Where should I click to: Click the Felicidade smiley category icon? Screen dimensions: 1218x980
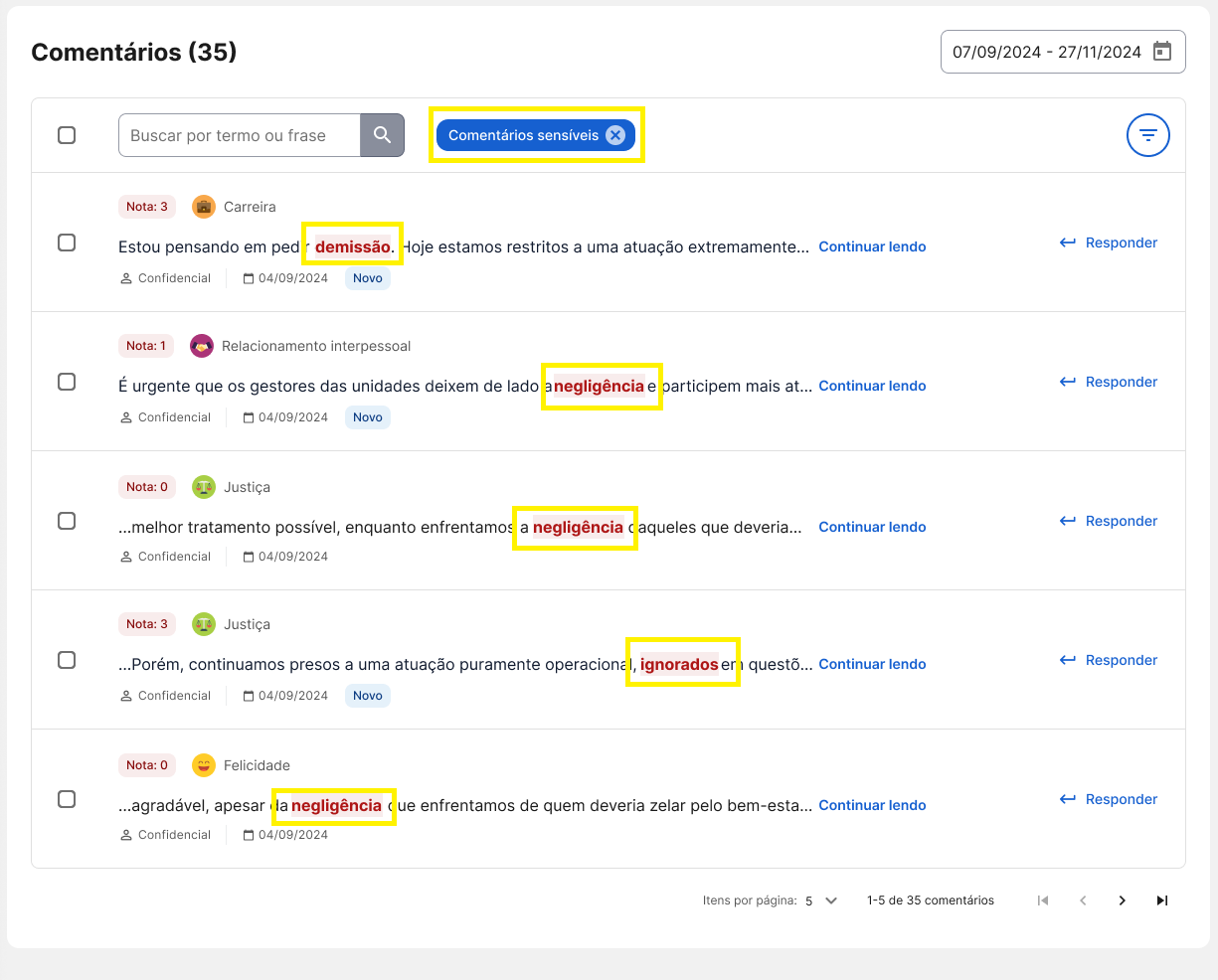point(203,764)
